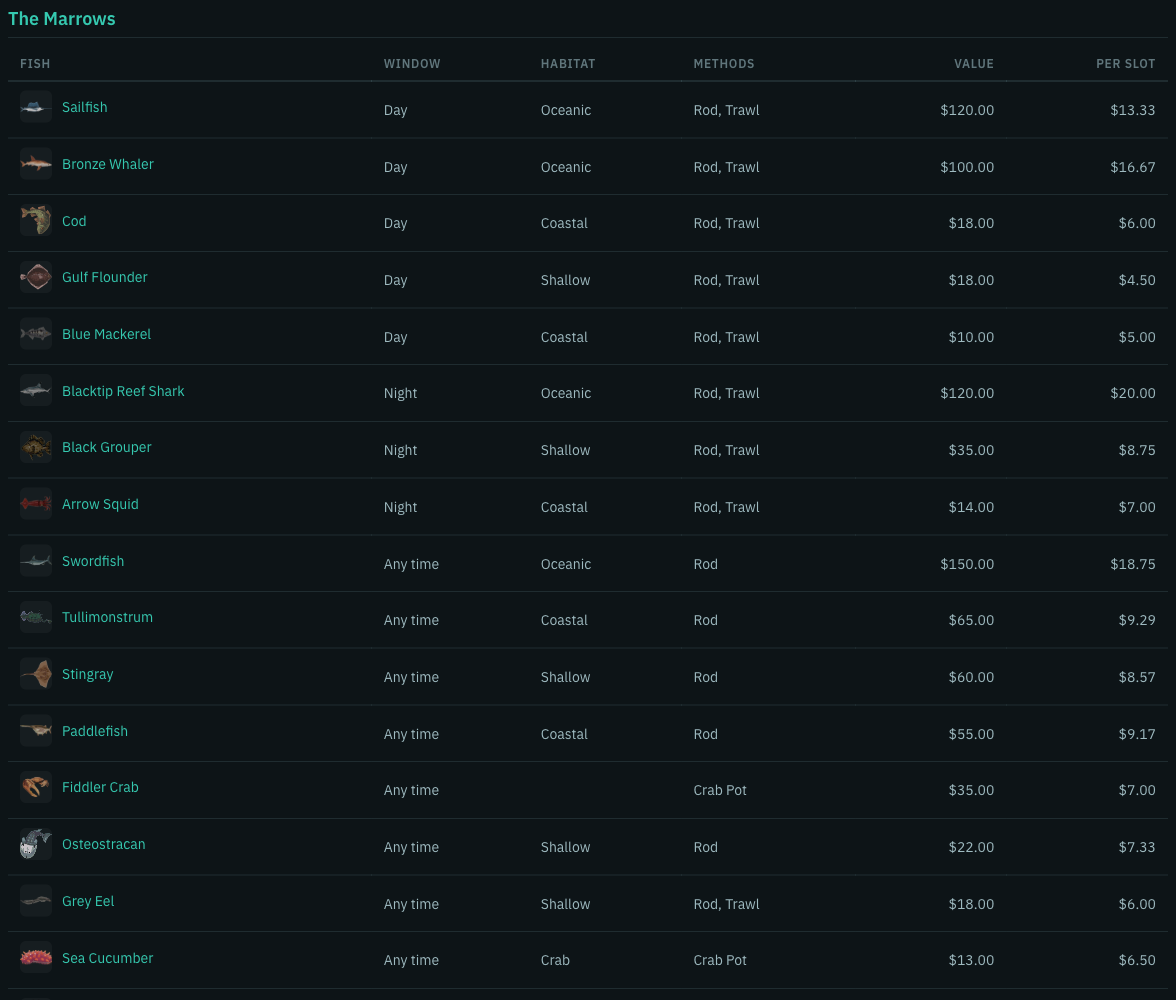Click Tullimonstrum value $65.00

point(971,620)
